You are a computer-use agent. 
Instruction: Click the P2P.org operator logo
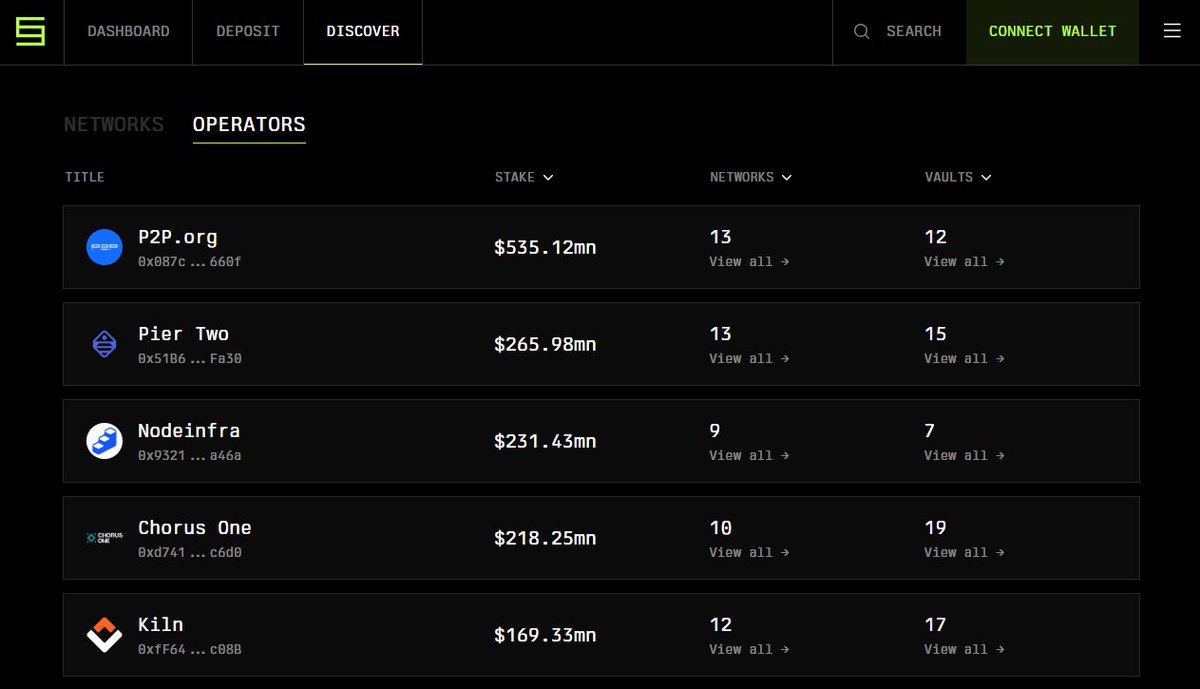[x=104, y=247]
